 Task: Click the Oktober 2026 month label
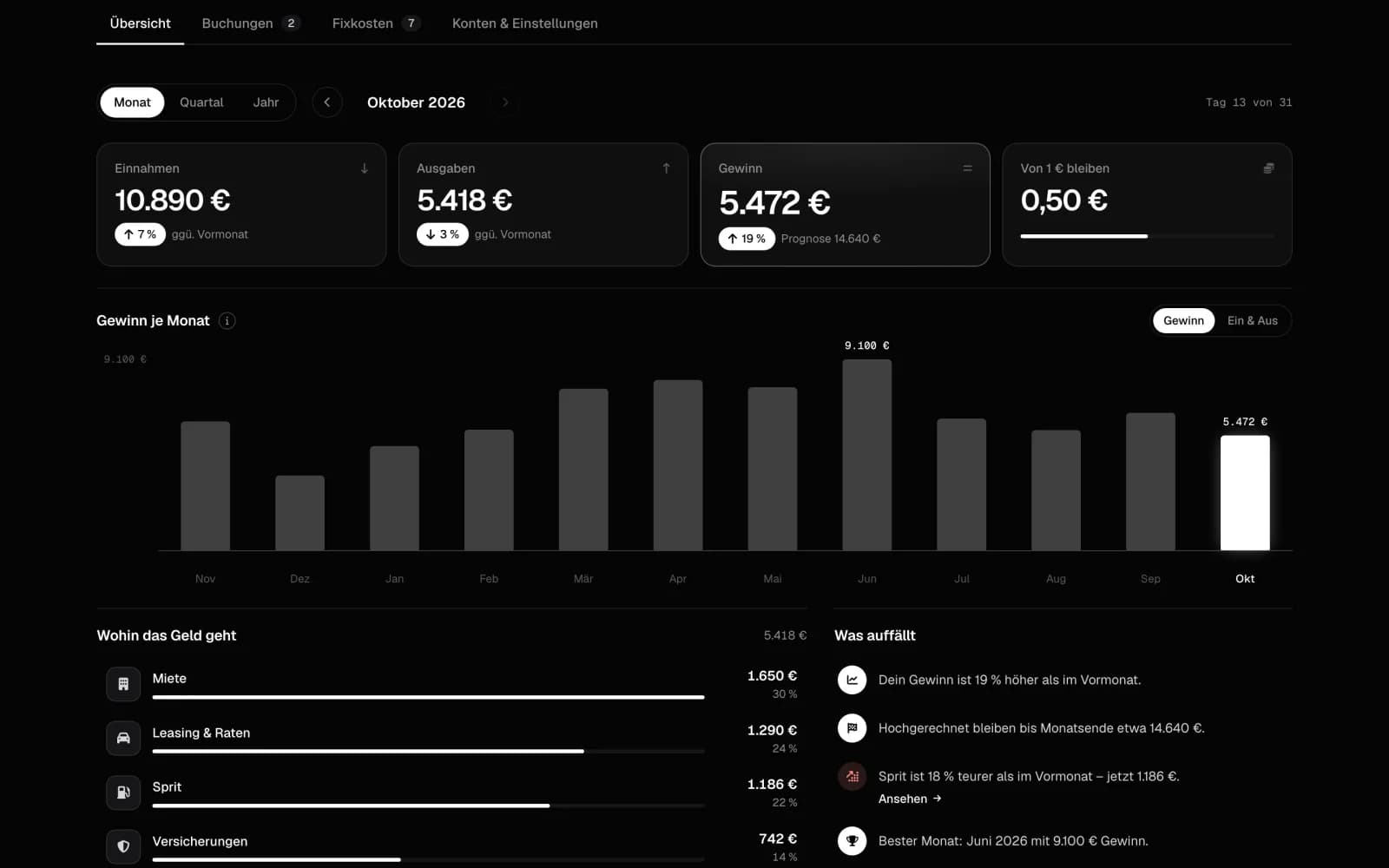click(x=416, y=102)
